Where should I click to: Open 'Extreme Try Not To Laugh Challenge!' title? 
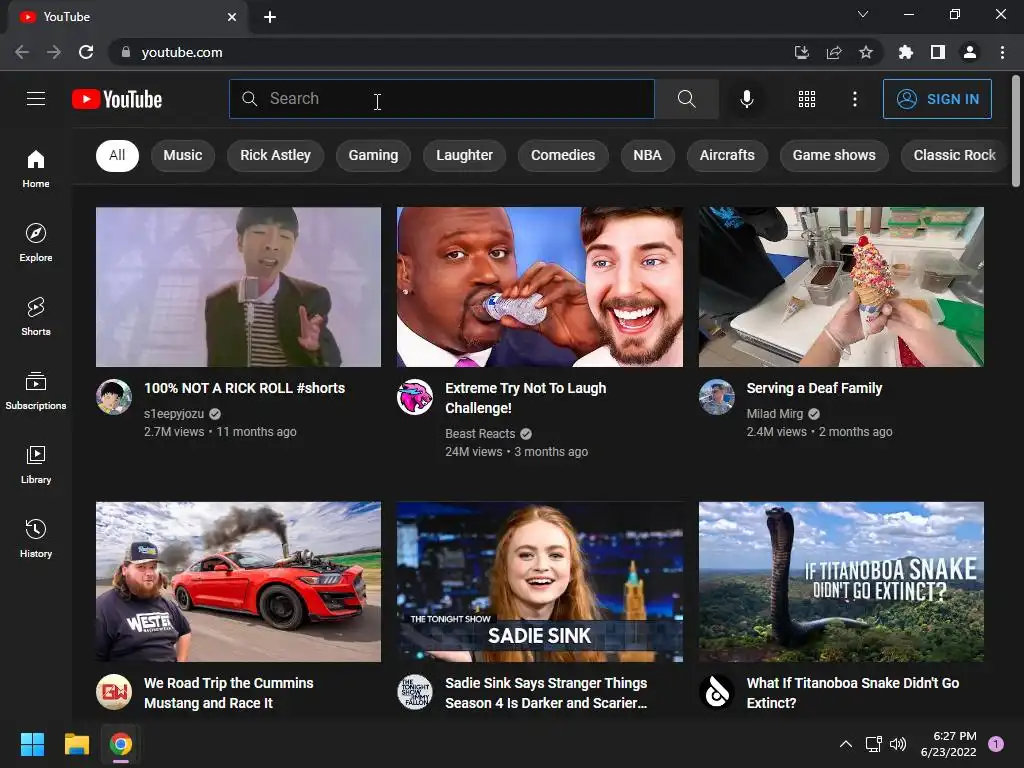coord(526,398)
